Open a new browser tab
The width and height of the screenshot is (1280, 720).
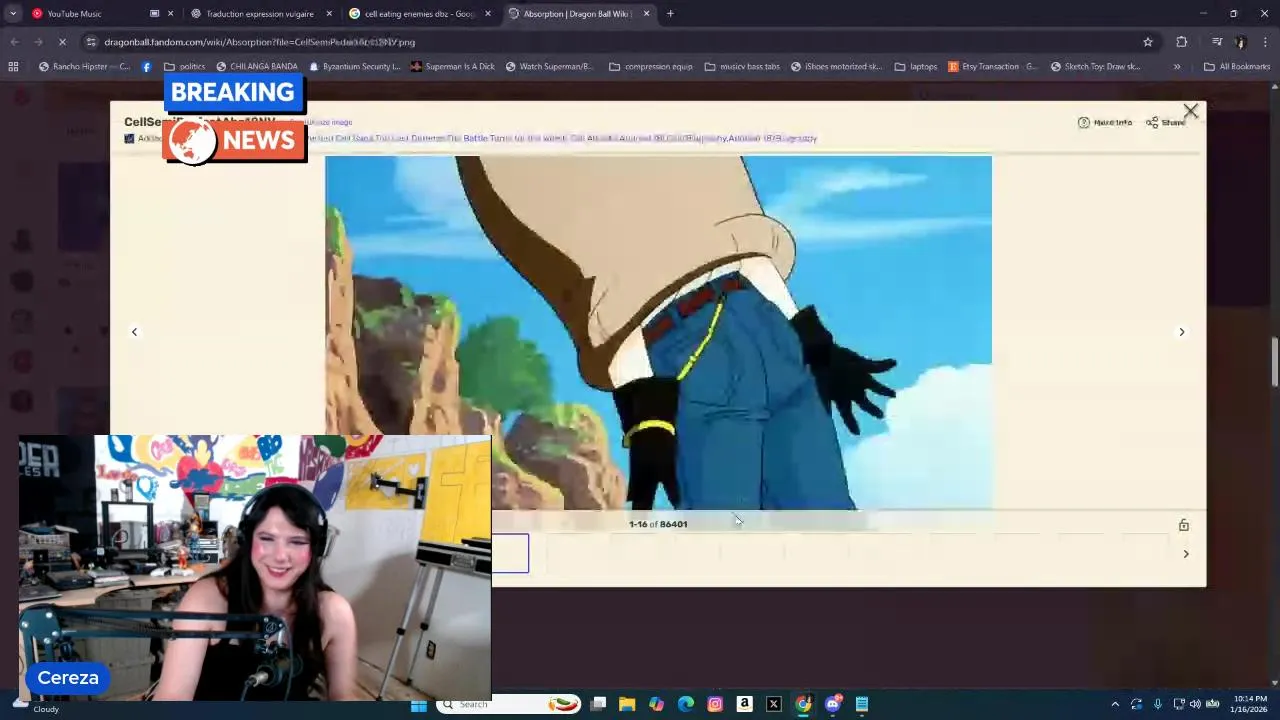tap(670, 14)
